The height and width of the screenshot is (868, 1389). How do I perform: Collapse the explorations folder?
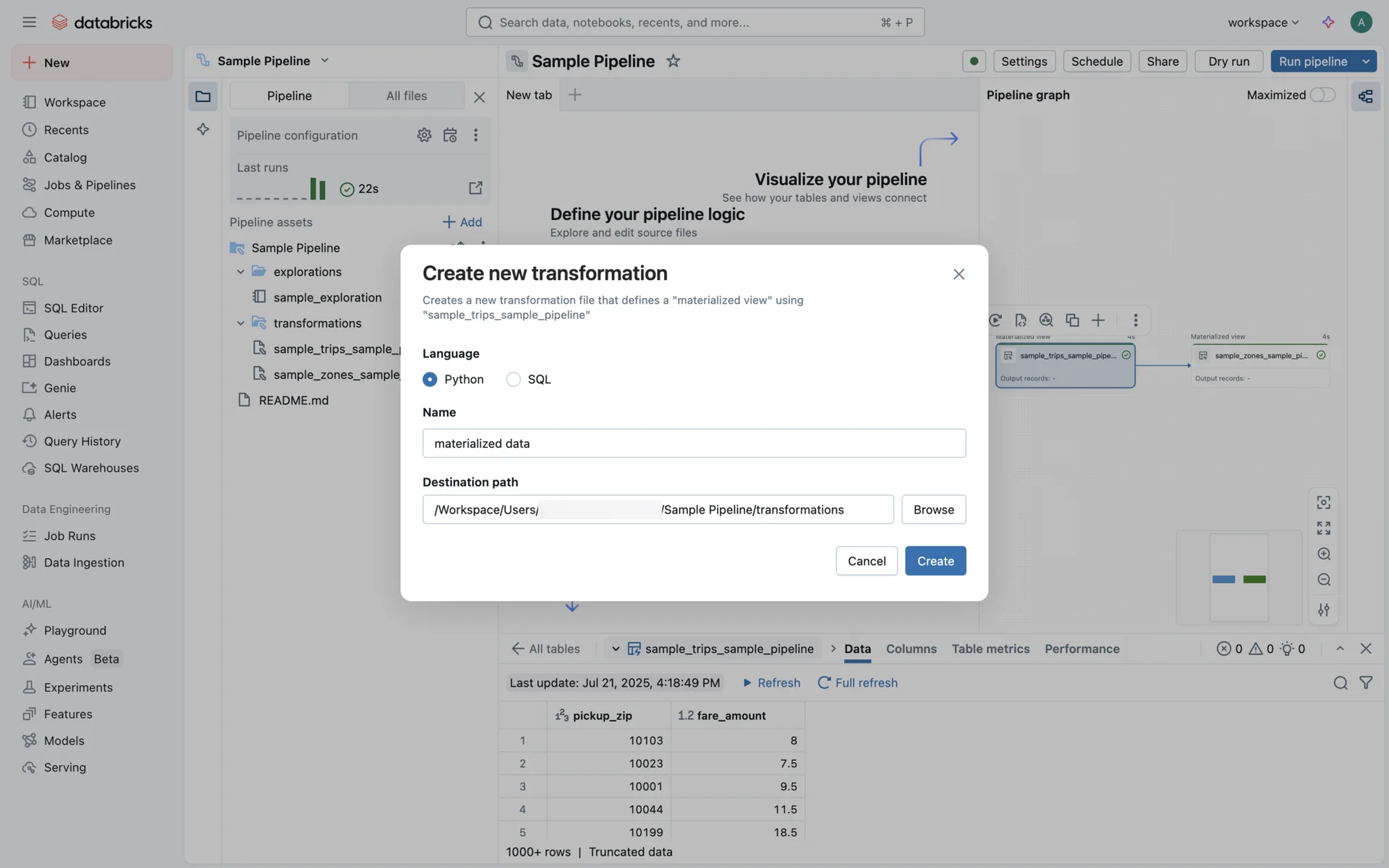(x=240, y=272)
